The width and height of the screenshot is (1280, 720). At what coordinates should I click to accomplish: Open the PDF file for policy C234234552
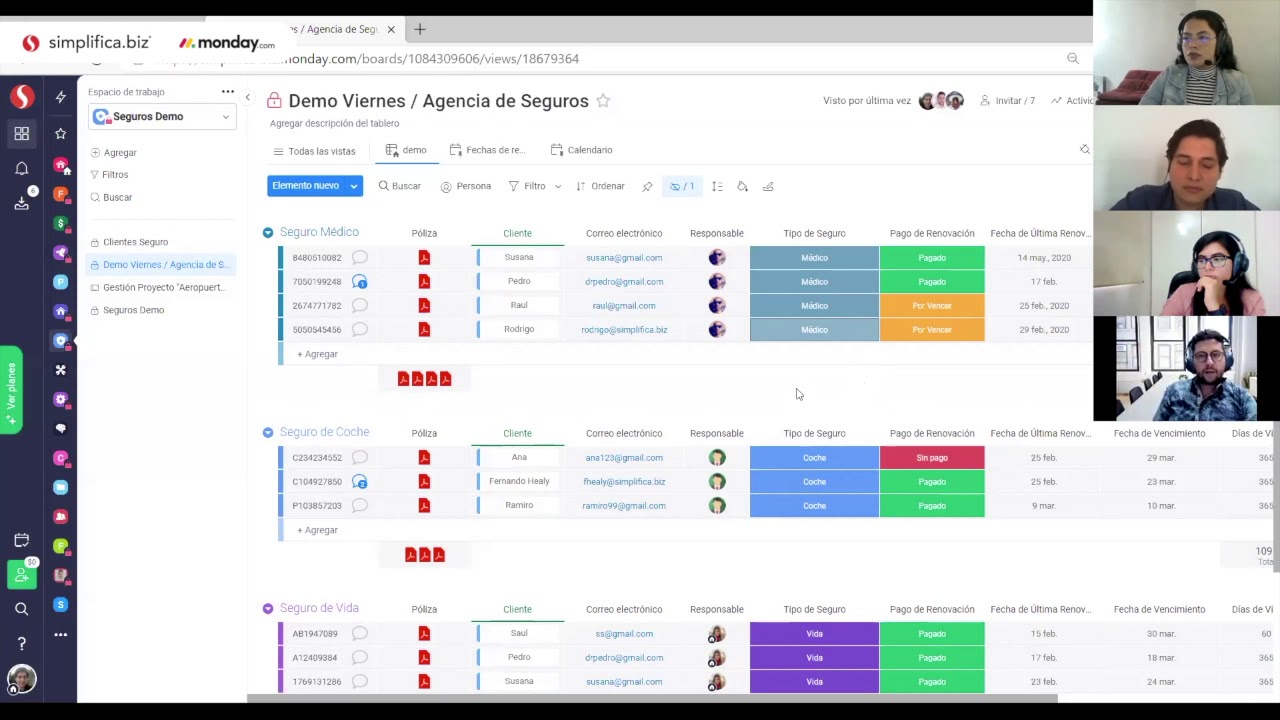[424, 458]
